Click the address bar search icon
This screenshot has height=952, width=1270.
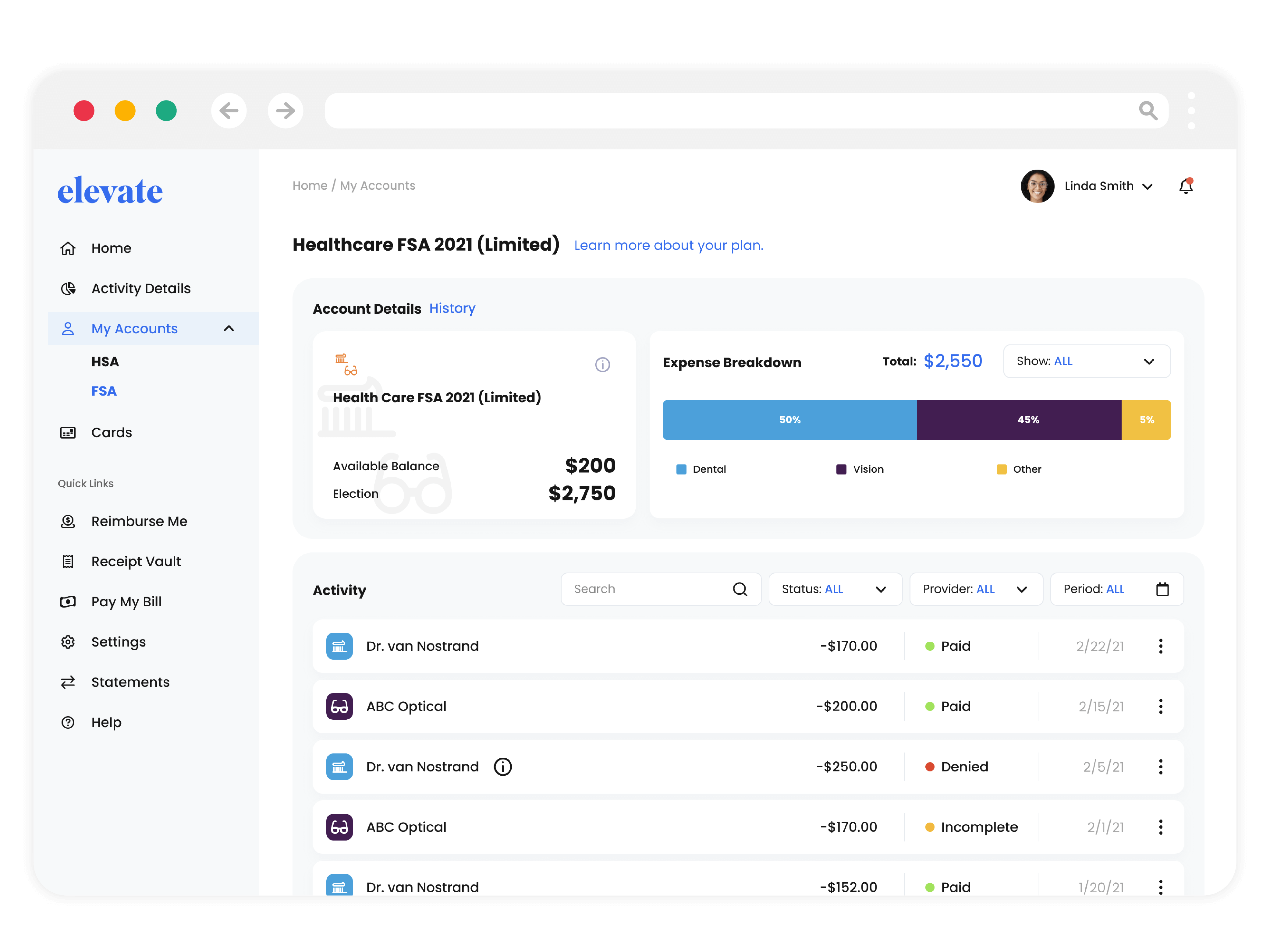pyautogui.click(x=1148, y=110)
